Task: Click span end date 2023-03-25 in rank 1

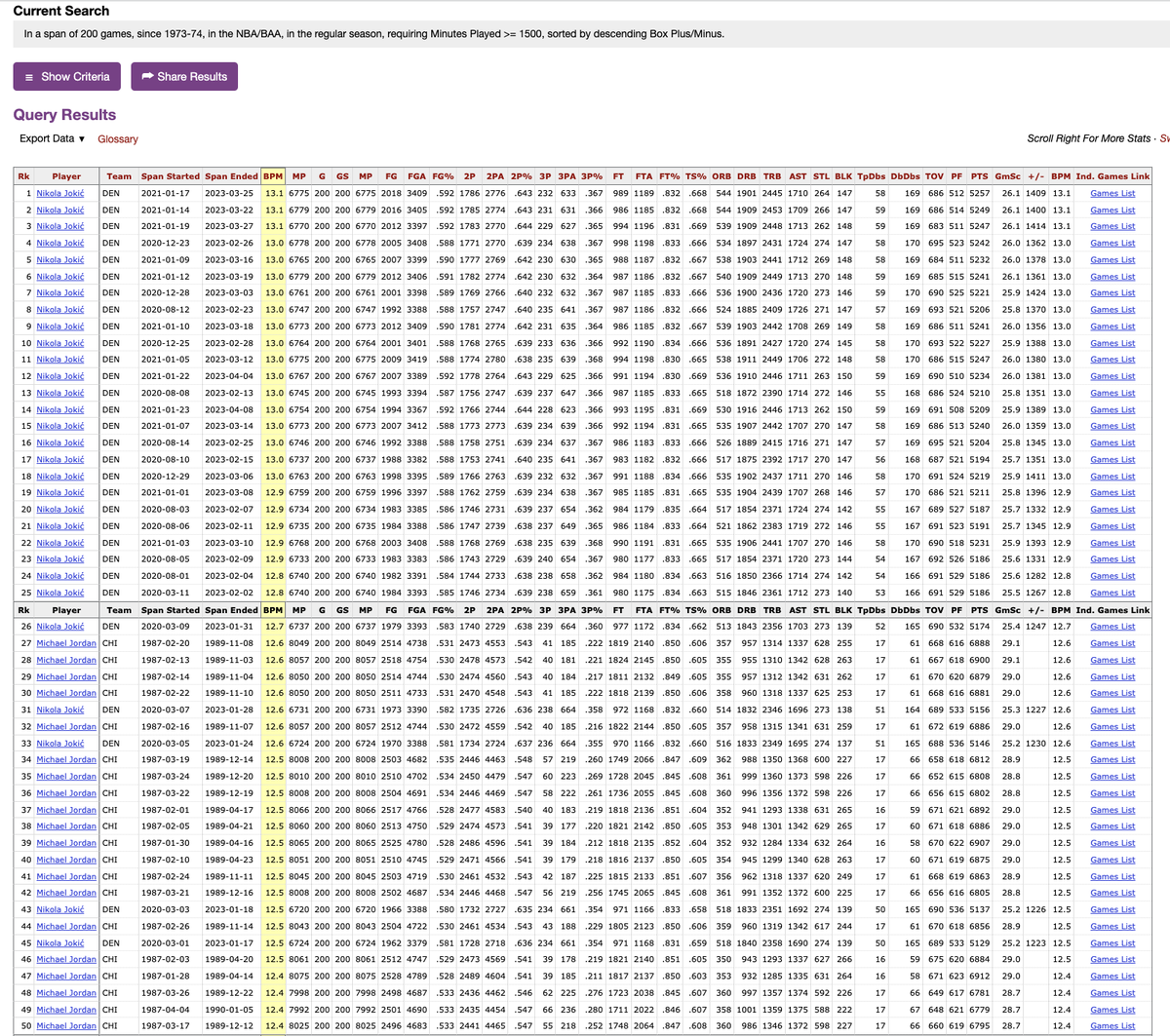Action: pos(229,193)
